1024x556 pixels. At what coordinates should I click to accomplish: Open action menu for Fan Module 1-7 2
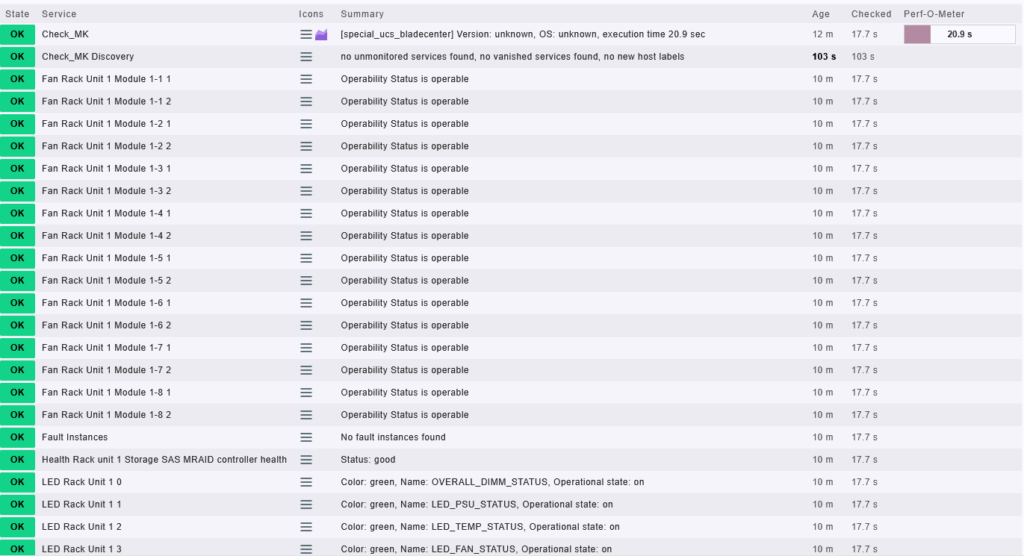tap(306, 370)
